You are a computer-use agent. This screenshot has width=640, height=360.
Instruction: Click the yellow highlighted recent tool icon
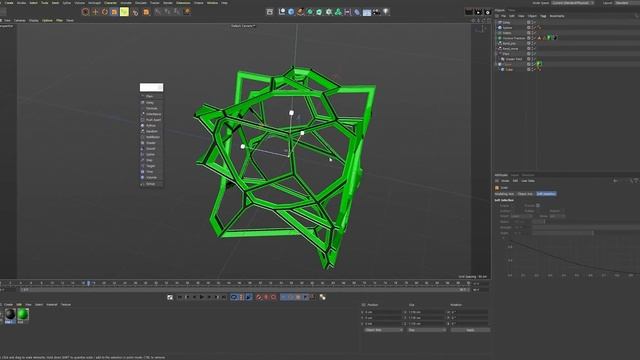124,12
